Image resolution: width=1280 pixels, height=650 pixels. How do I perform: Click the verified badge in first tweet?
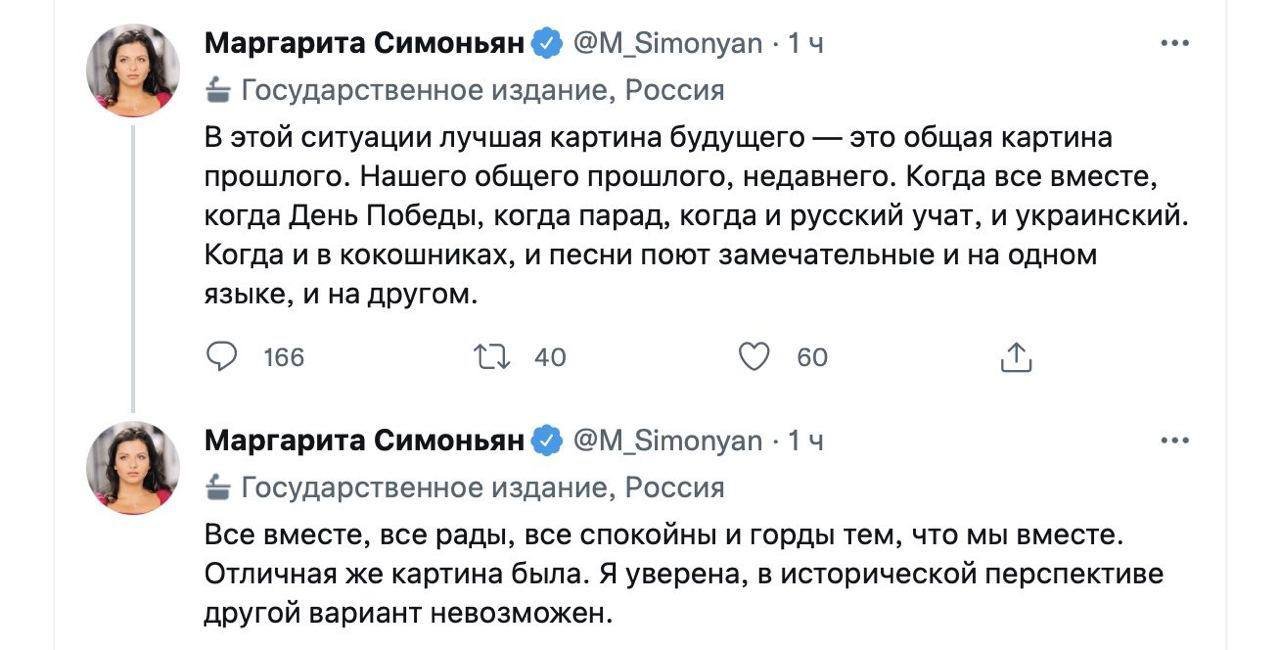pyautogui.click(x=546, y=44)
